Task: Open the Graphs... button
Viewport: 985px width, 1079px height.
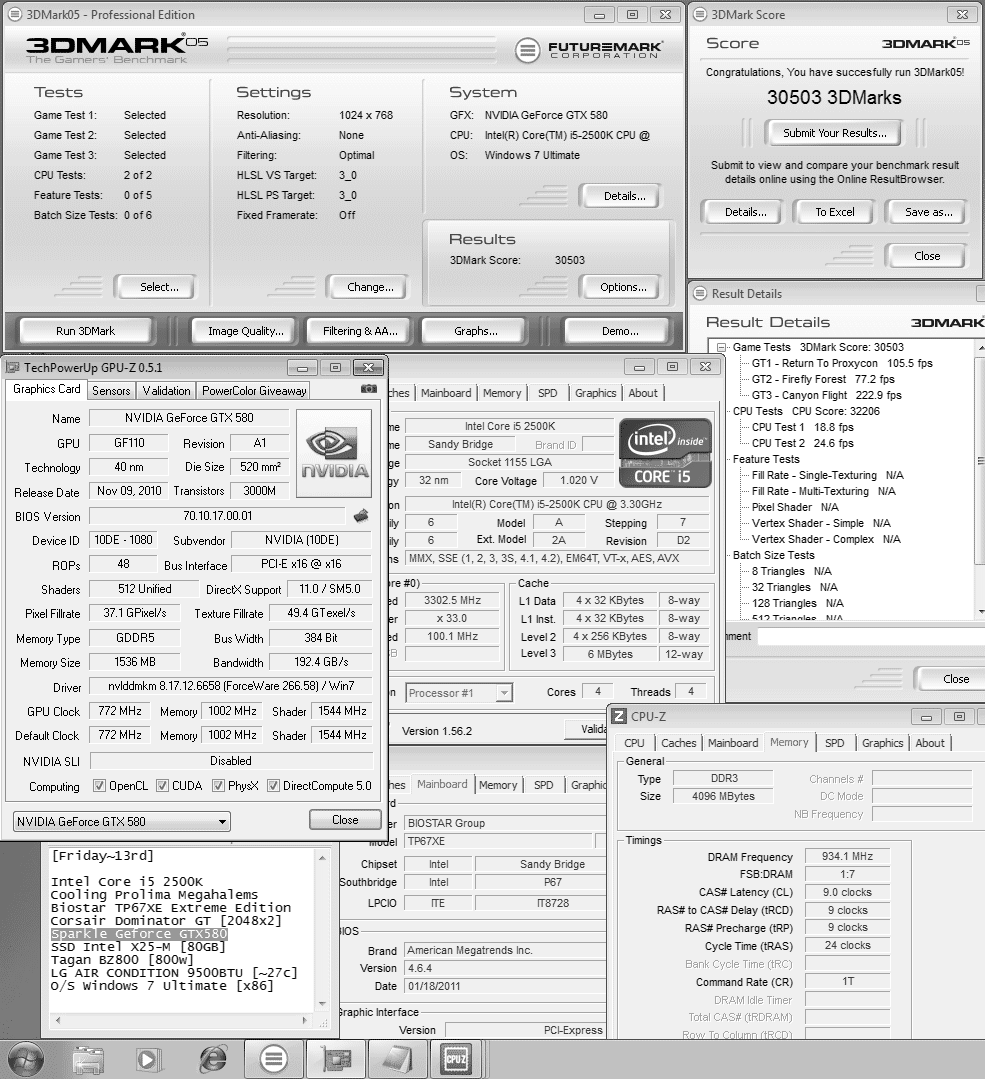Action: 476,331
